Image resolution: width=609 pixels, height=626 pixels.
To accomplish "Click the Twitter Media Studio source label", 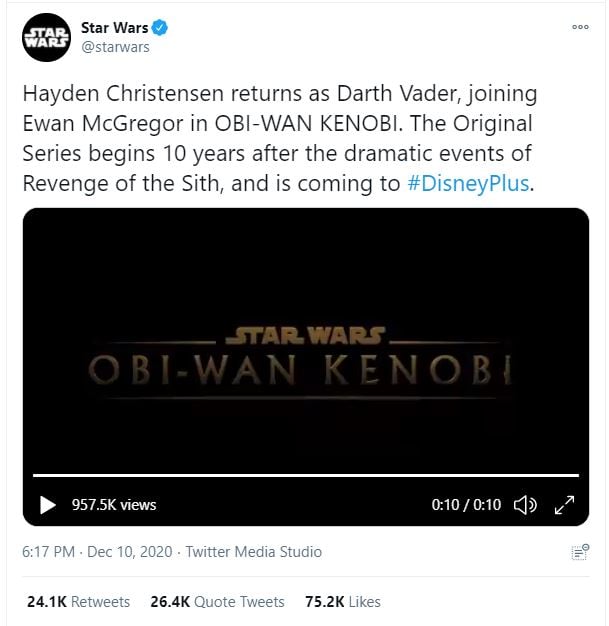I will click(x=254, y=552).
